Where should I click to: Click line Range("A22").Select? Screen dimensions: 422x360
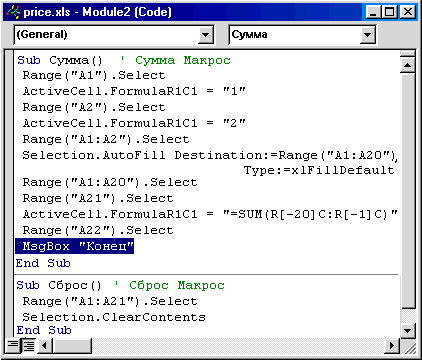pyautogui.click(x=98, y=230)
